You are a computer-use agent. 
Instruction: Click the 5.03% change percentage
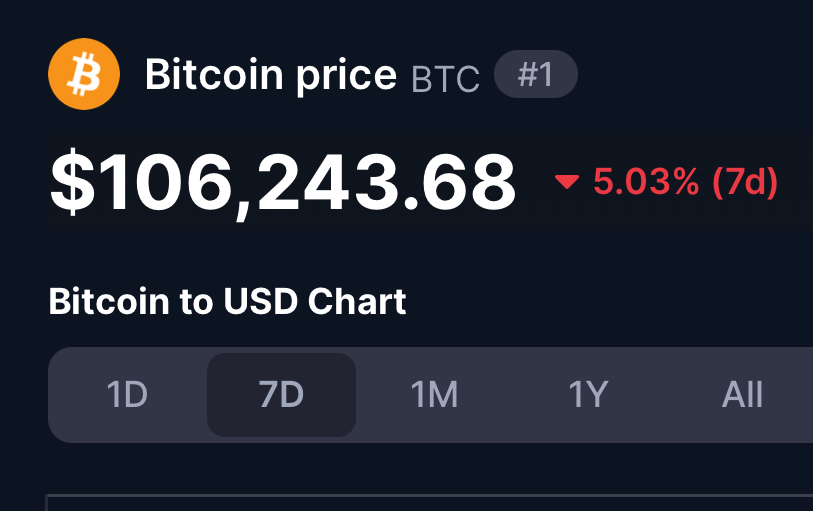click(x=646, y=182)
